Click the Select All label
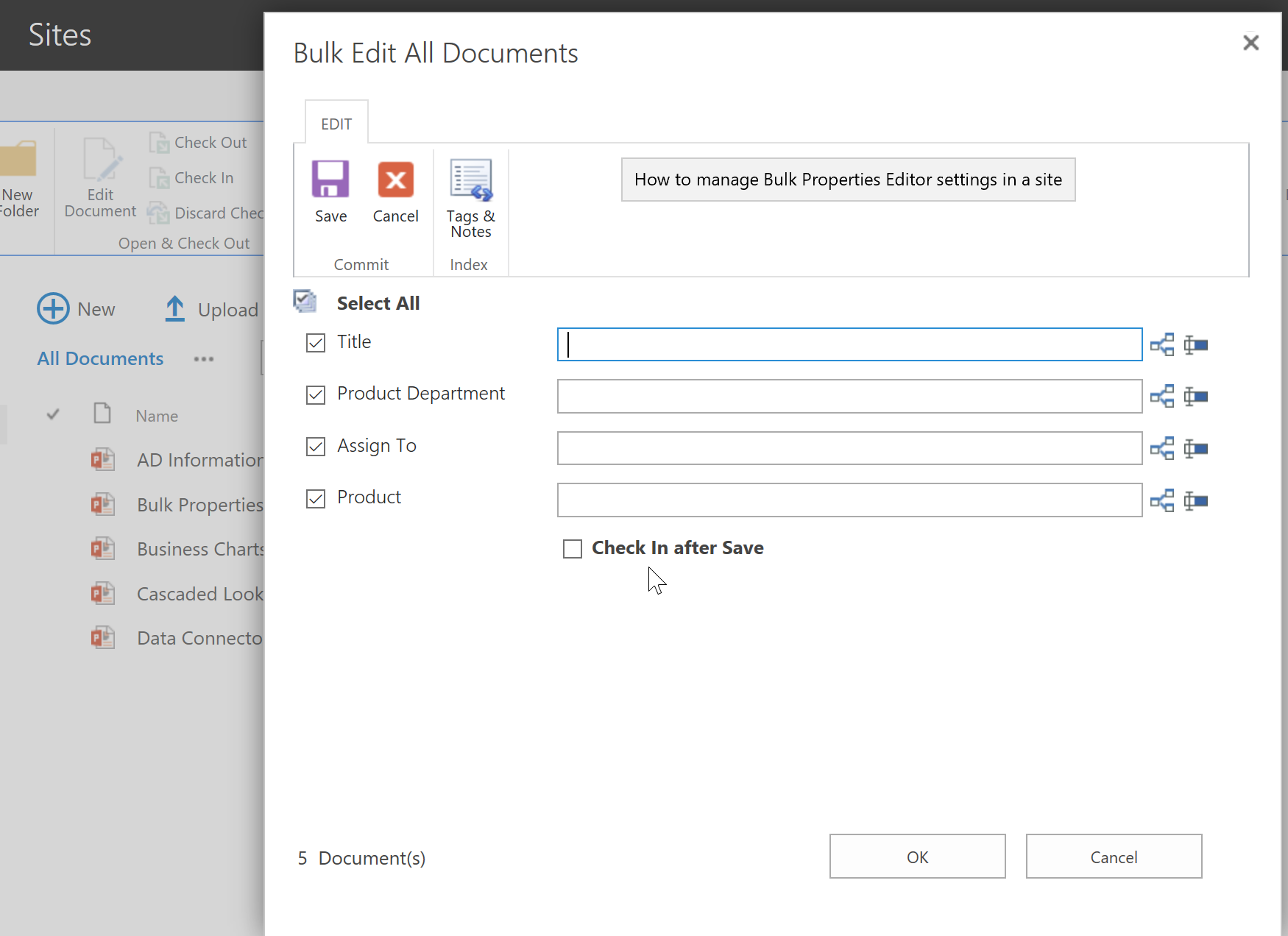 pyautogui.click(x=378, y=303)
